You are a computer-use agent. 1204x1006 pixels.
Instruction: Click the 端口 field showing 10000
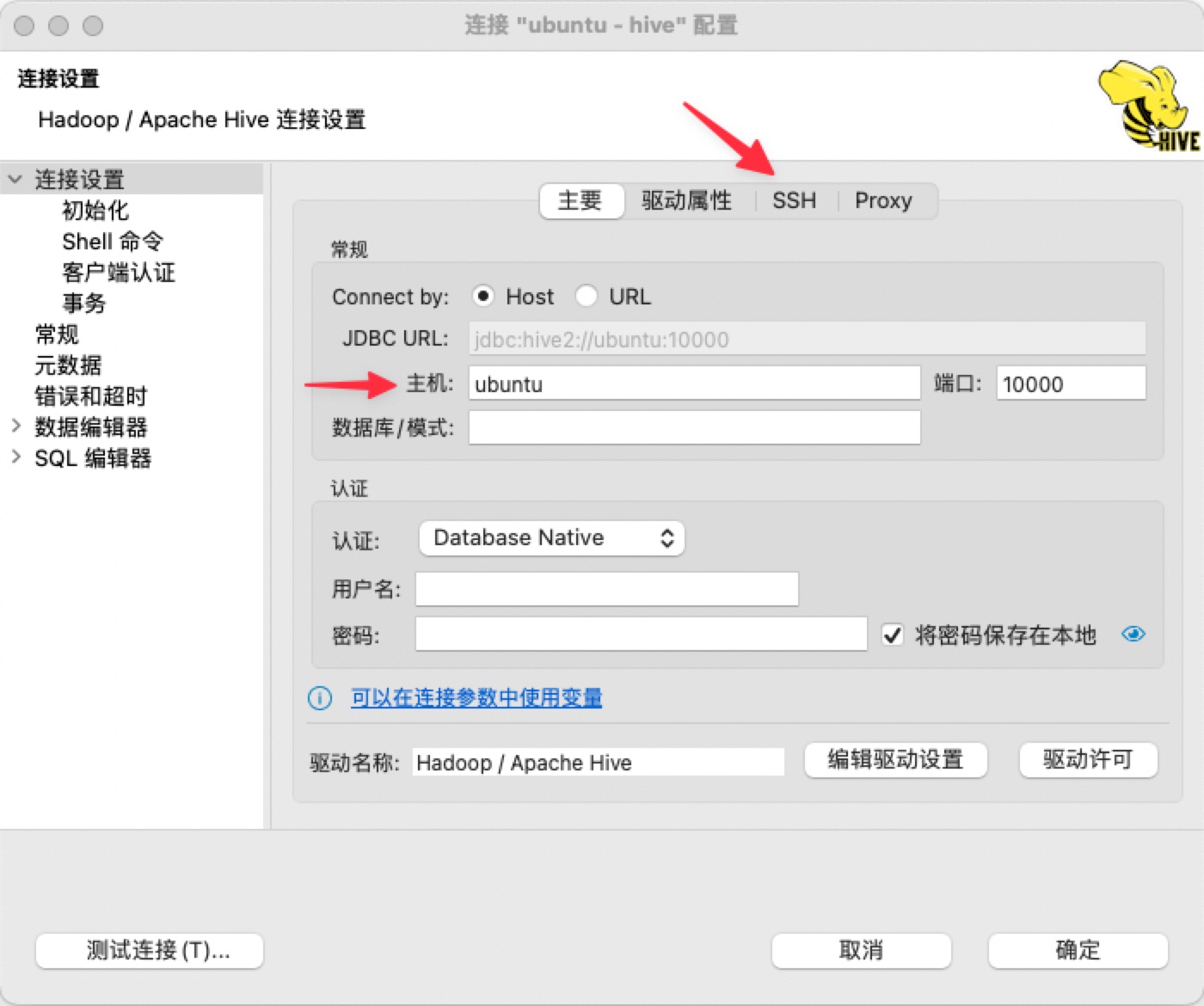1072,383
